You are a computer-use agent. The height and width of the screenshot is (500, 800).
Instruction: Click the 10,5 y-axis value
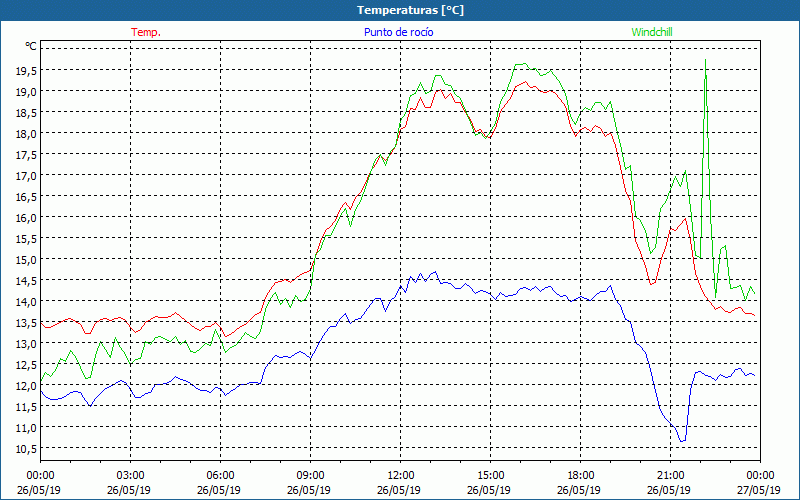pyautogui.click(x=26, y=449)
